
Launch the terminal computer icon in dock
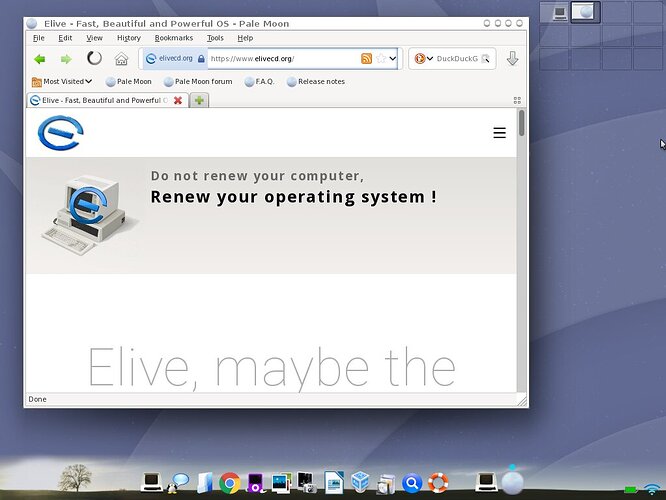pos(152,482)
